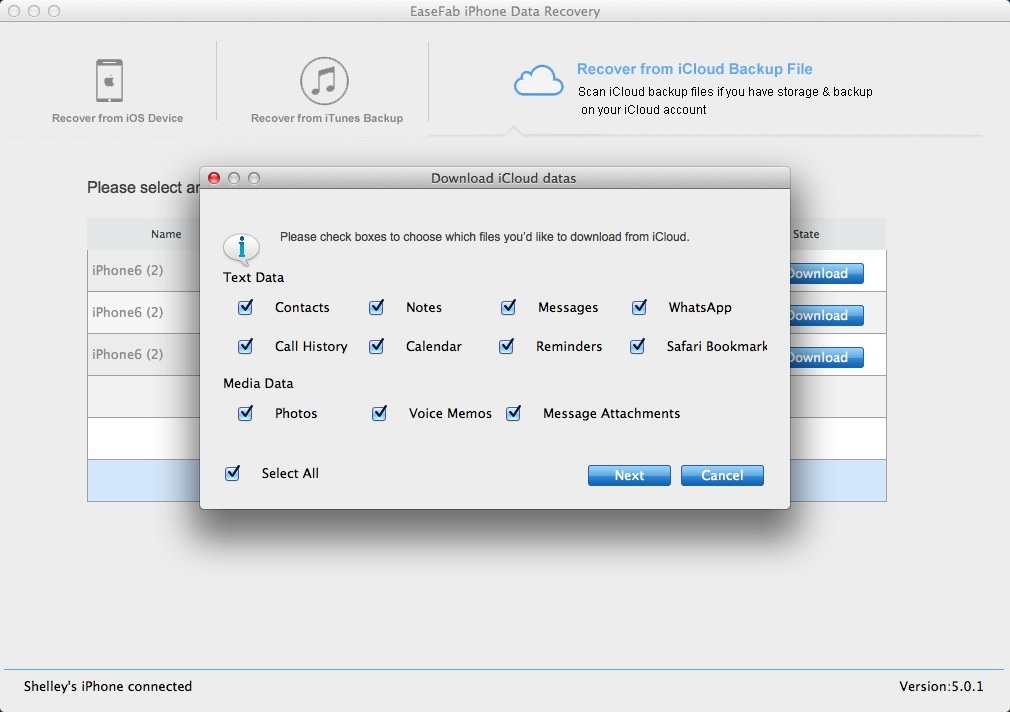1010x712 pixels.
Task: Uncheck the Notes checkbox
Action: (376, 307)
